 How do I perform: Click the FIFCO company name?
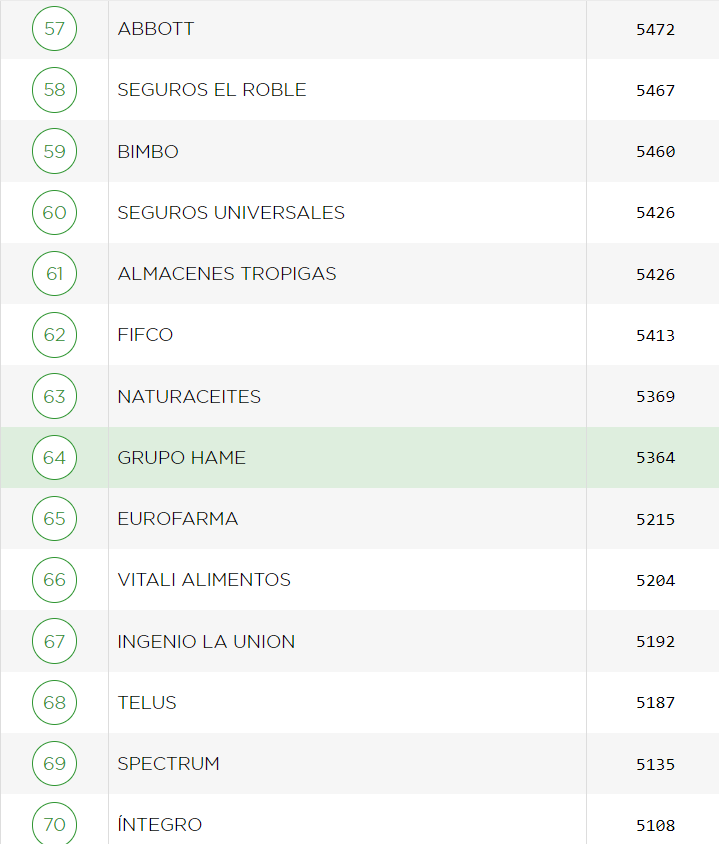coord(145,335)
